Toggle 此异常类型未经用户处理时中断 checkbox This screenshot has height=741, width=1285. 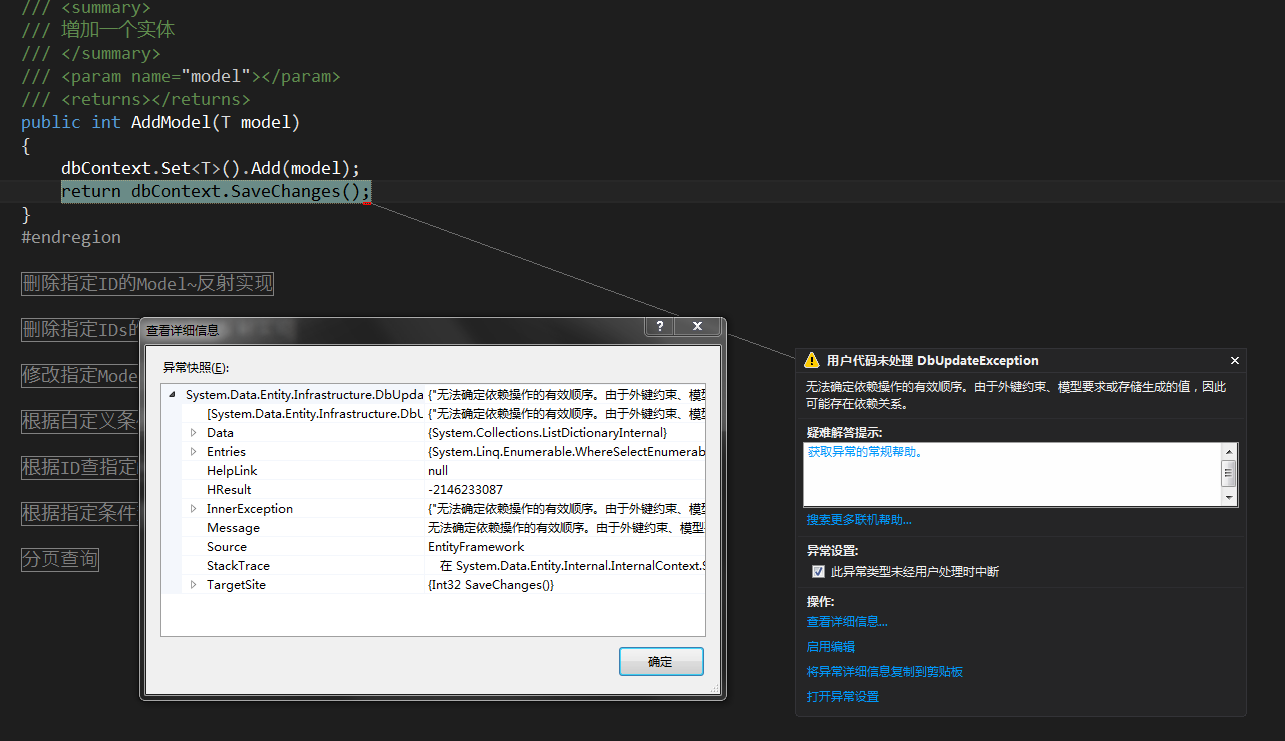click(x=818, y=572)
